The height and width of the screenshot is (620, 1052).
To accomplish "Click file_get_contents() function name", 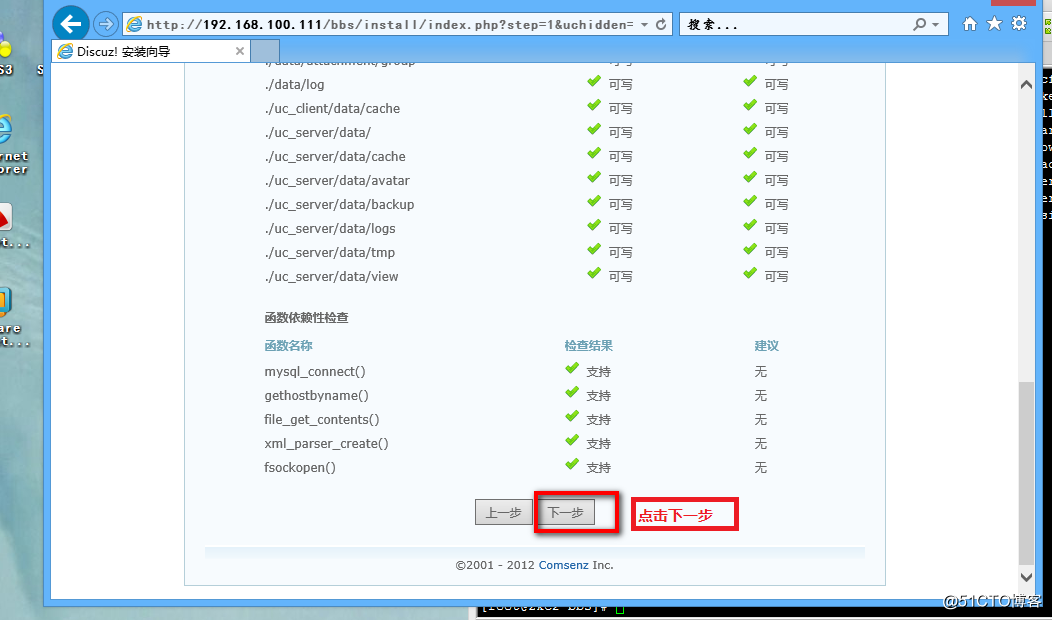I will tap(322, 420).
